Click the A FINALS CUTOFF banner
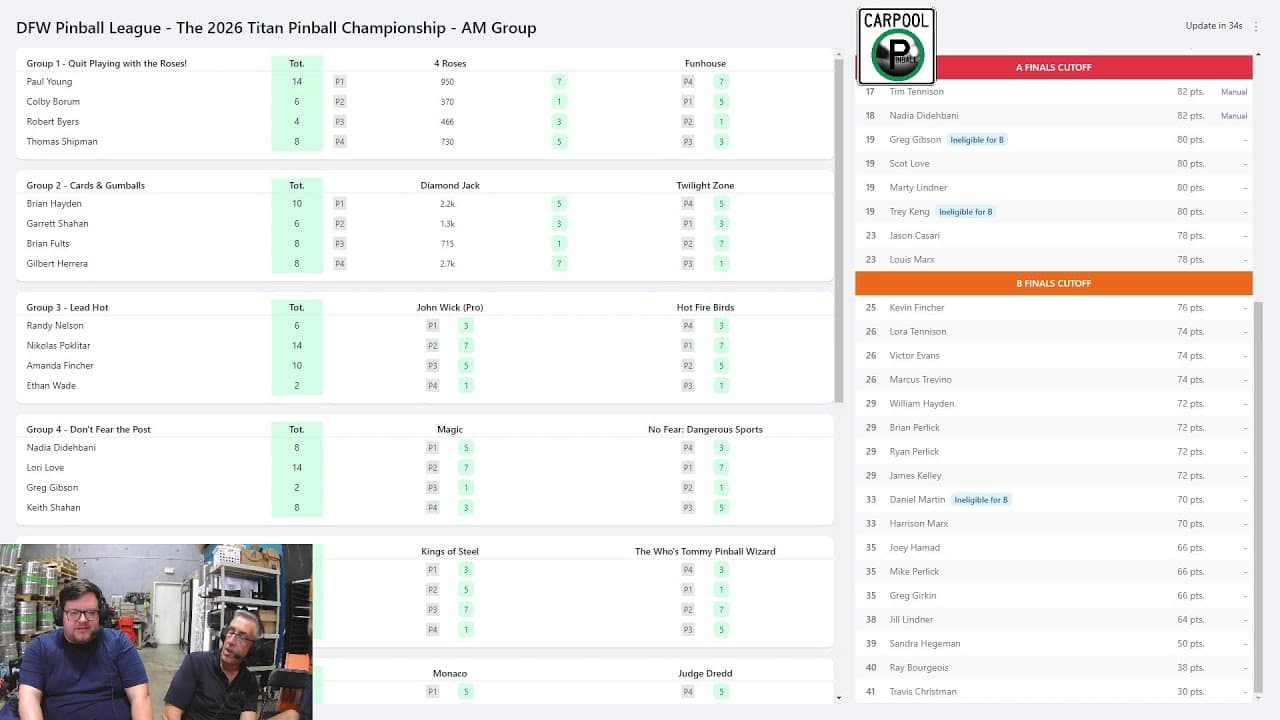This screenshot has width=1280, height=720. pos(1053,67)
